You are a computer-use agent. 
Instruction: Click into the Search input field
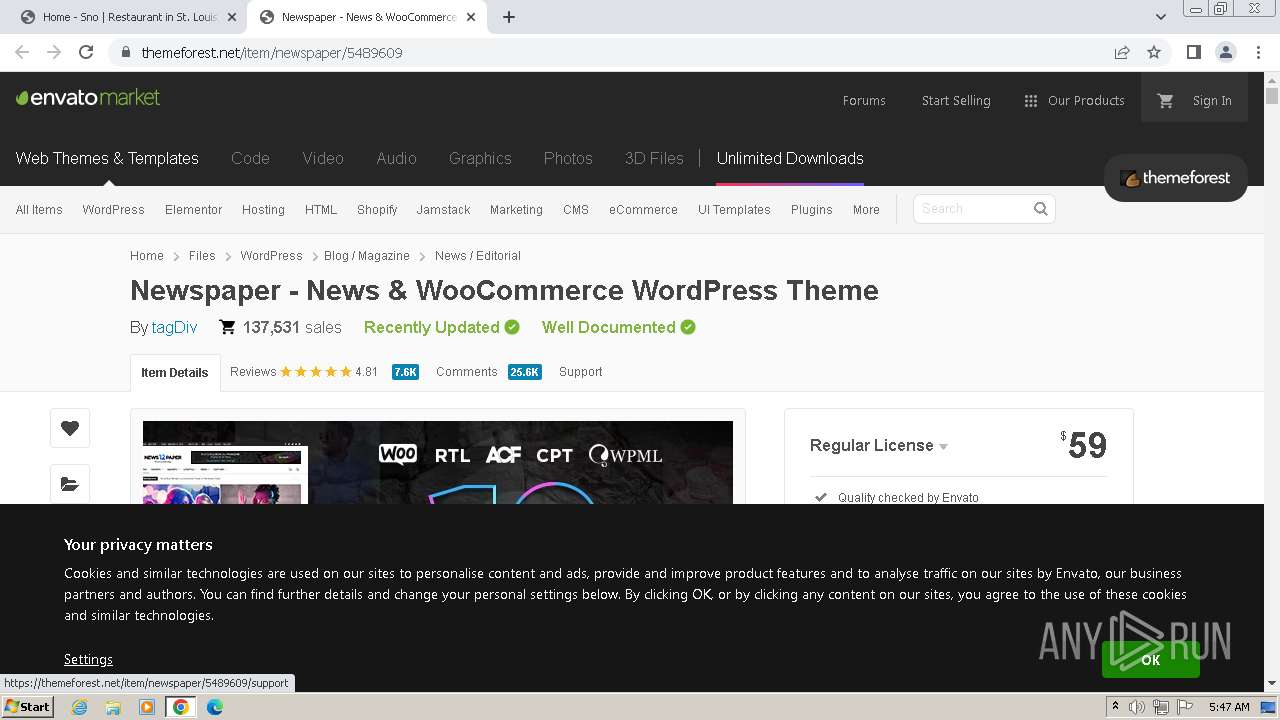click(973, 209)
